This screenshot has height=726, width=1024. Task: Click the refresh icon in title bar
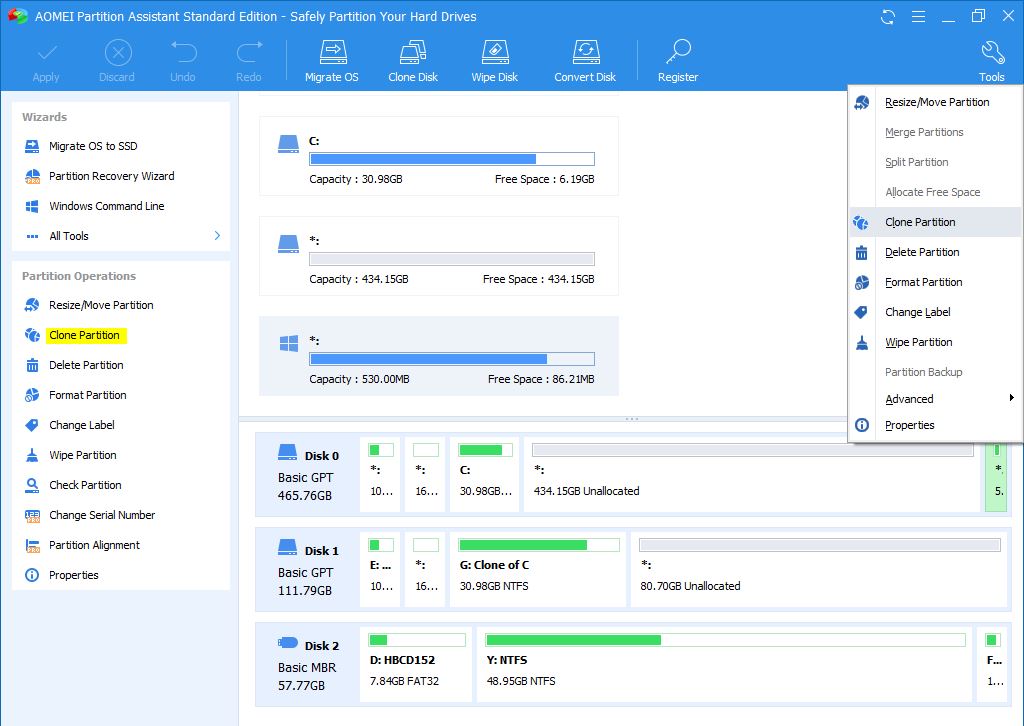click(x=887, y=17)
